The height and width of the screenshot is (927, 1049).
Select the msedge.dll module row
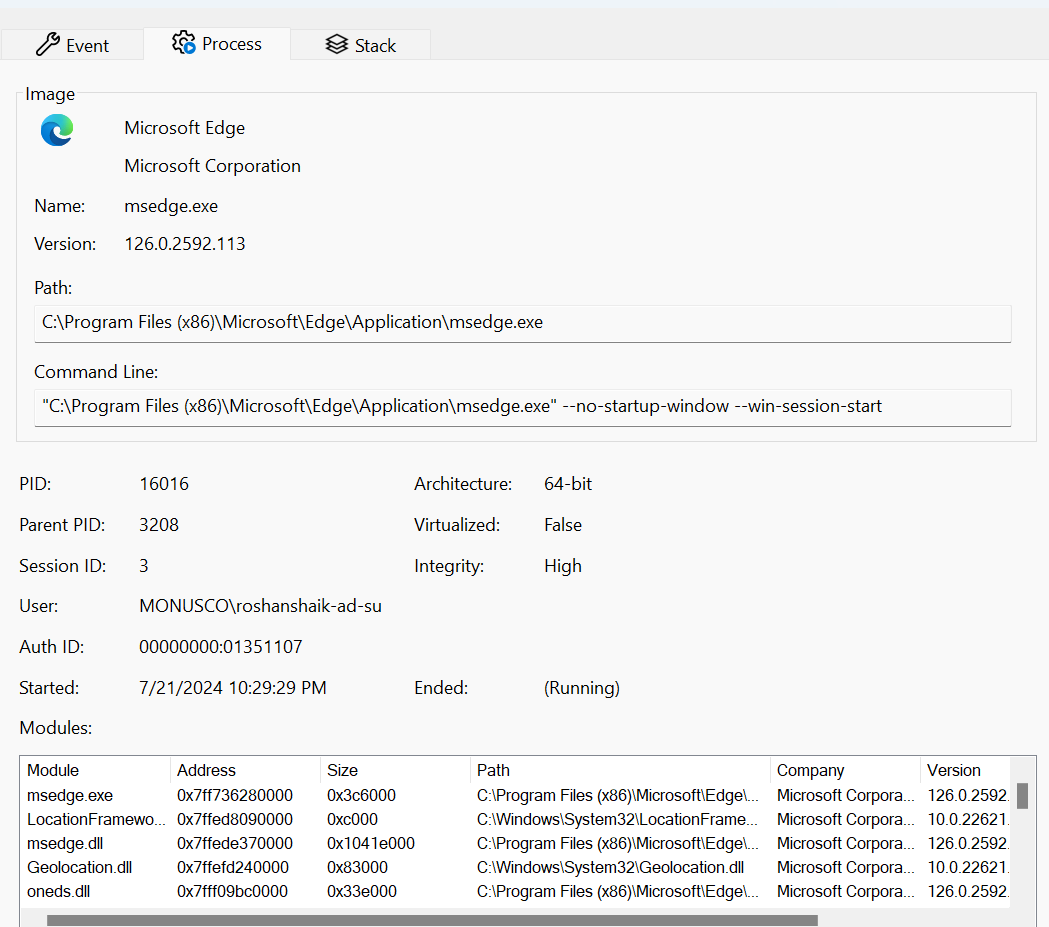click(515, 843)
